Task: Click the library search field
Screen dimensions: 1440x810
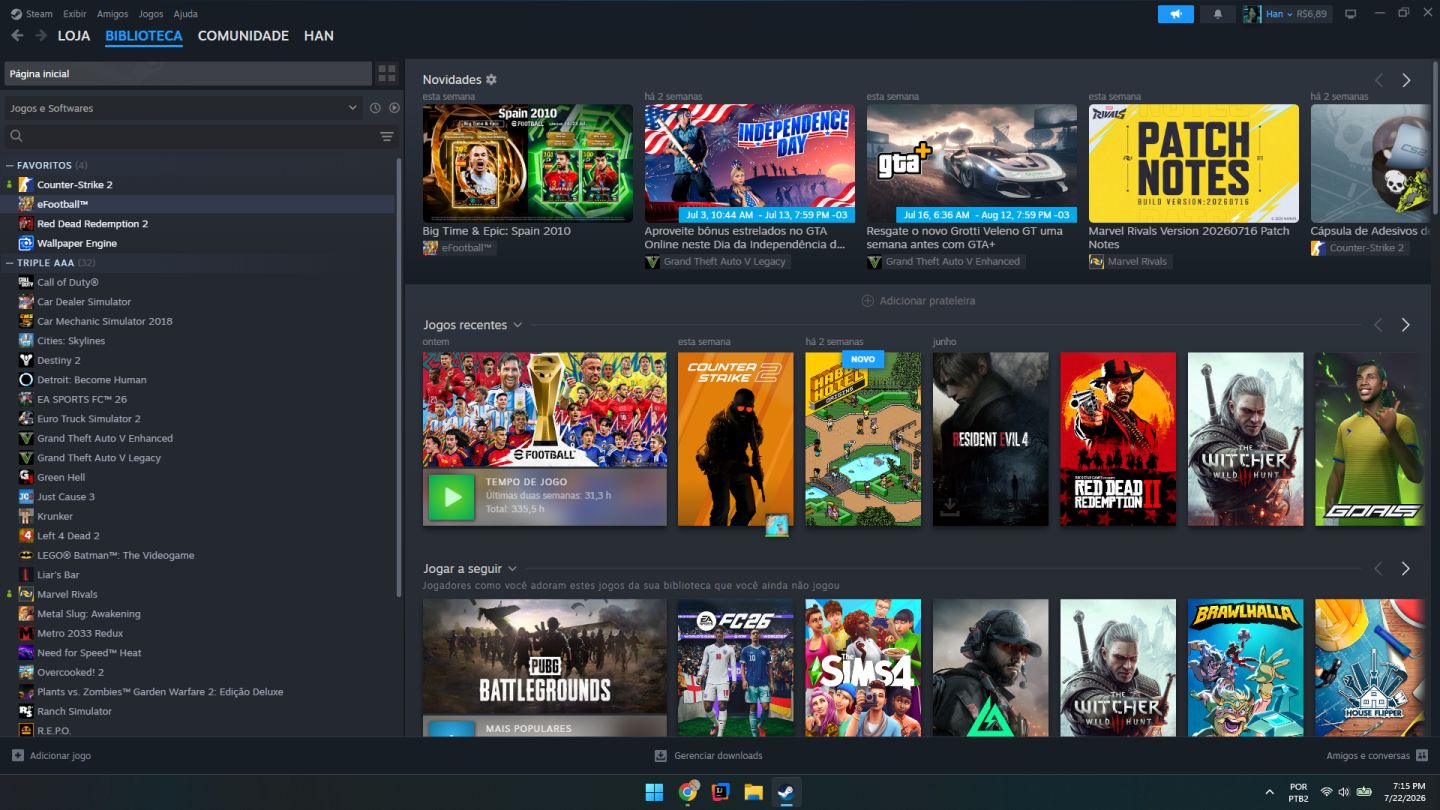Action: tap(190, 136)
